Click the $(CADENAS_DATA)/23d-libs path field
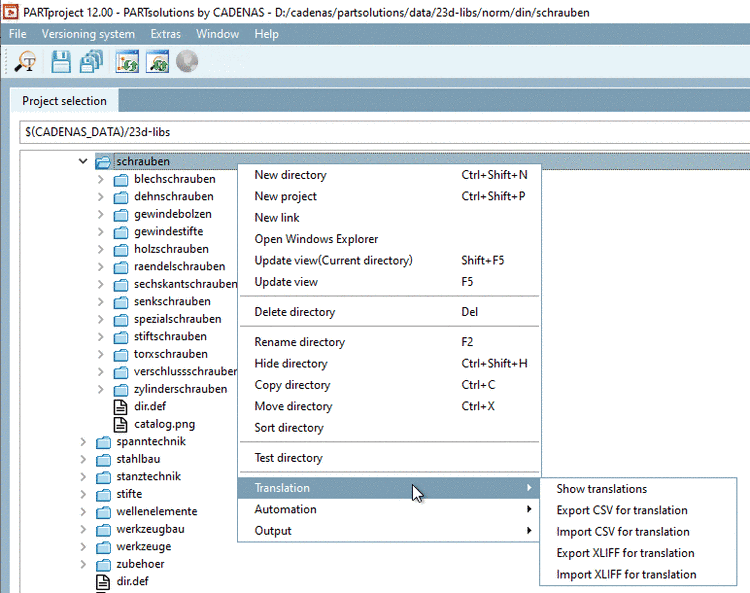This screenshot has height=593, width=750. pyautogui.click(x=385, y=132)
